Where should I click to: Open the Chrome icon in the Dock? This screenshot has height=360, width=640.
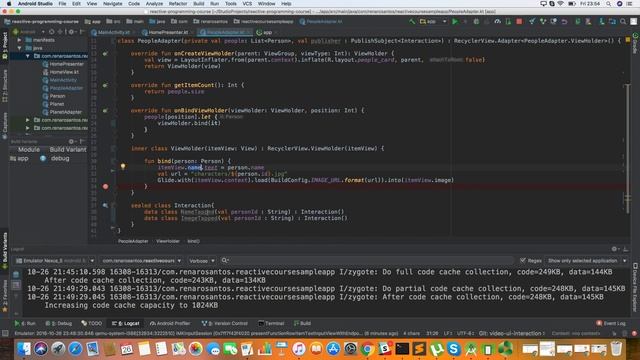pyautogui.click(x=367, y=349)
